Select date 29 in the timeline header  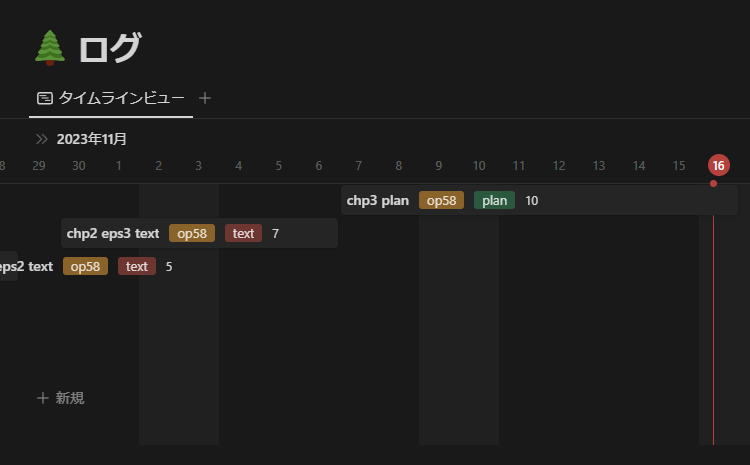point(39,166)
